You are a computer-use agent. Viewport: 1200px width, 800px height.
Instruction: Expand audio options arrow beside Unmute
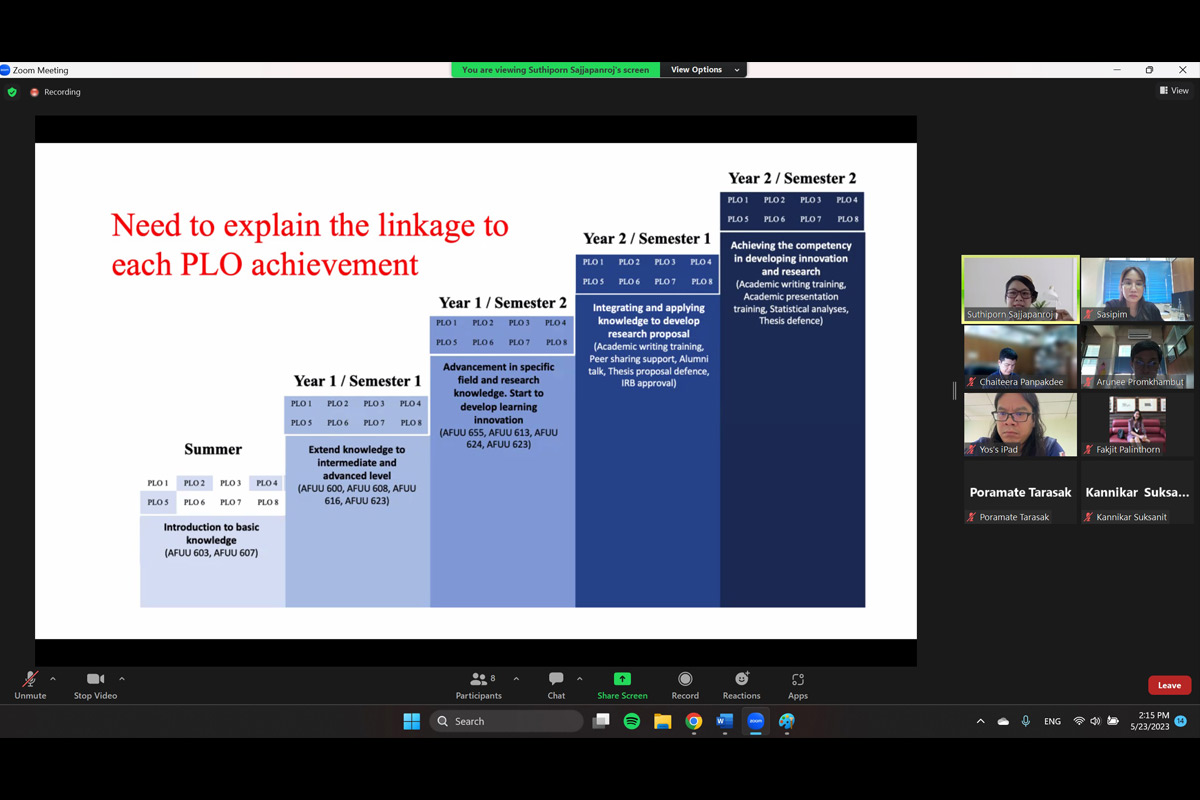pyautogui.click(x=53, y=679)
